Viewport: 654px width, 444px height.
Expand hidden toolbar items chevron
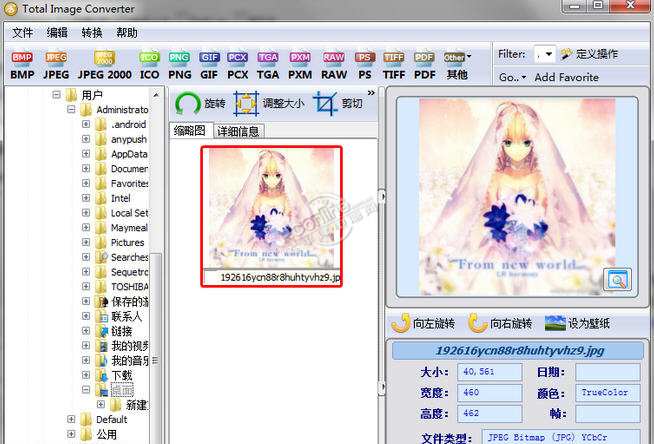pyautogui.click(x=371, y=93)
